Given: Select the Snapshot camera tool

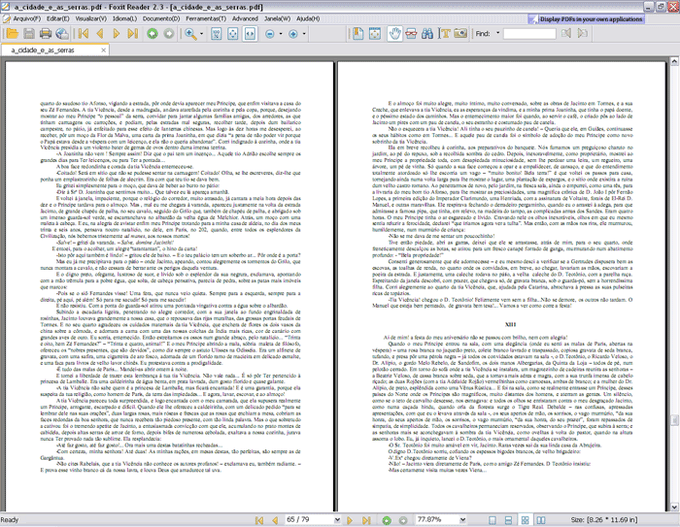Looking at the screenshot, I should point(461,34).
